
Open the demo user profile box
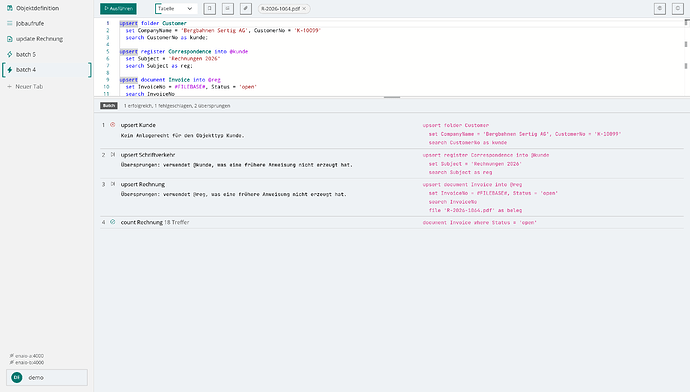click(47, 377)
